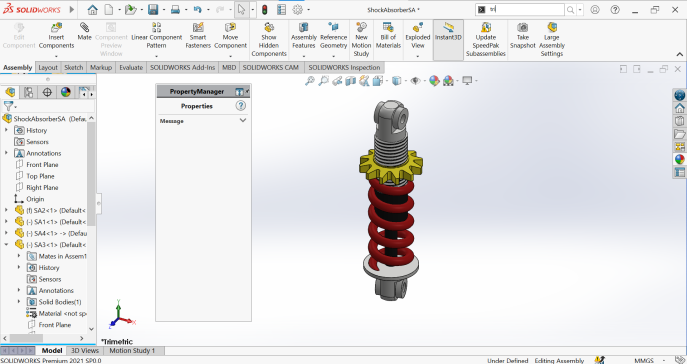Image resolution: width=687 pixels, height=364 pixels.
Task: Click the Home icon in title bar
Action: (92, 10)
